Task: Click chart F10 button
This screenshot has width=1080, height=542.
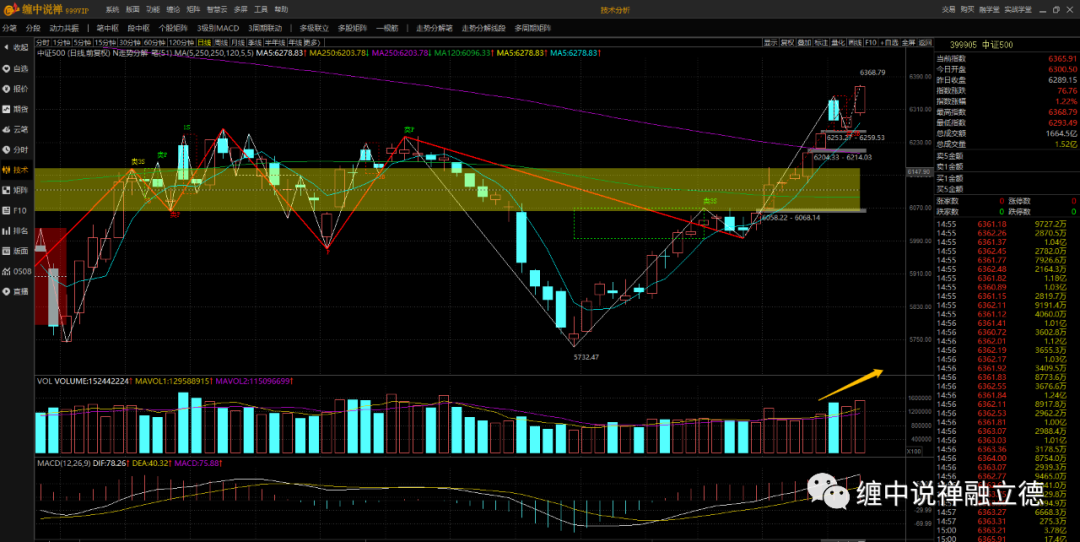Action: (x=871, y=43)
